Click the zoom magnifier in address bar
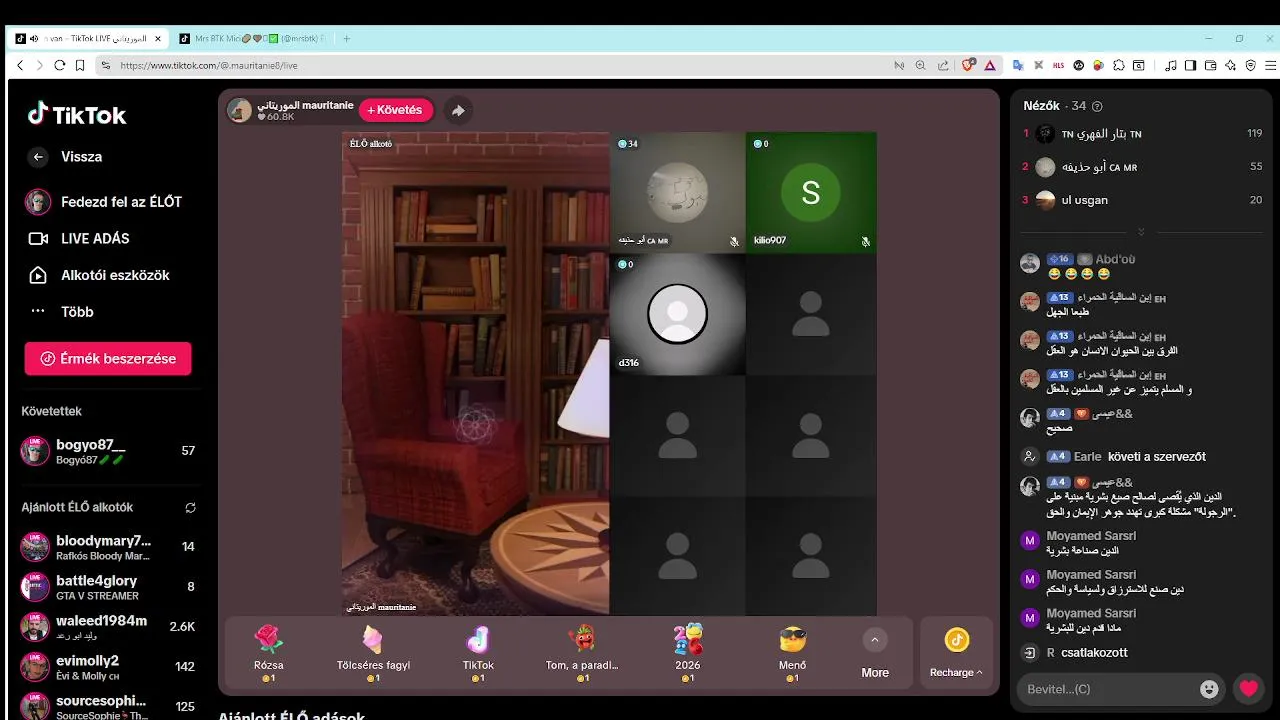This screenshot has height=720, width=1280. point(921,65)
